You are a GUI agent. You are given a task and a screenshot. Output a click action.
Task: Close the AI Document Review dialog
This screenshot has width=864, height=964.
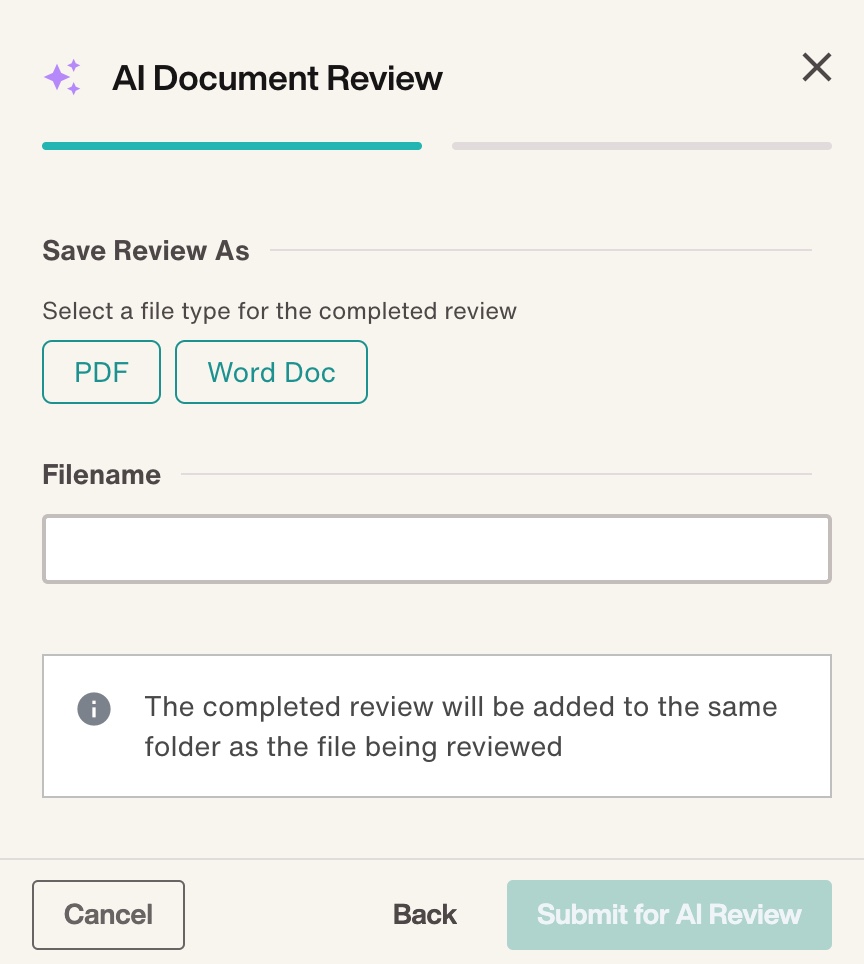click(x=817, y=68)
